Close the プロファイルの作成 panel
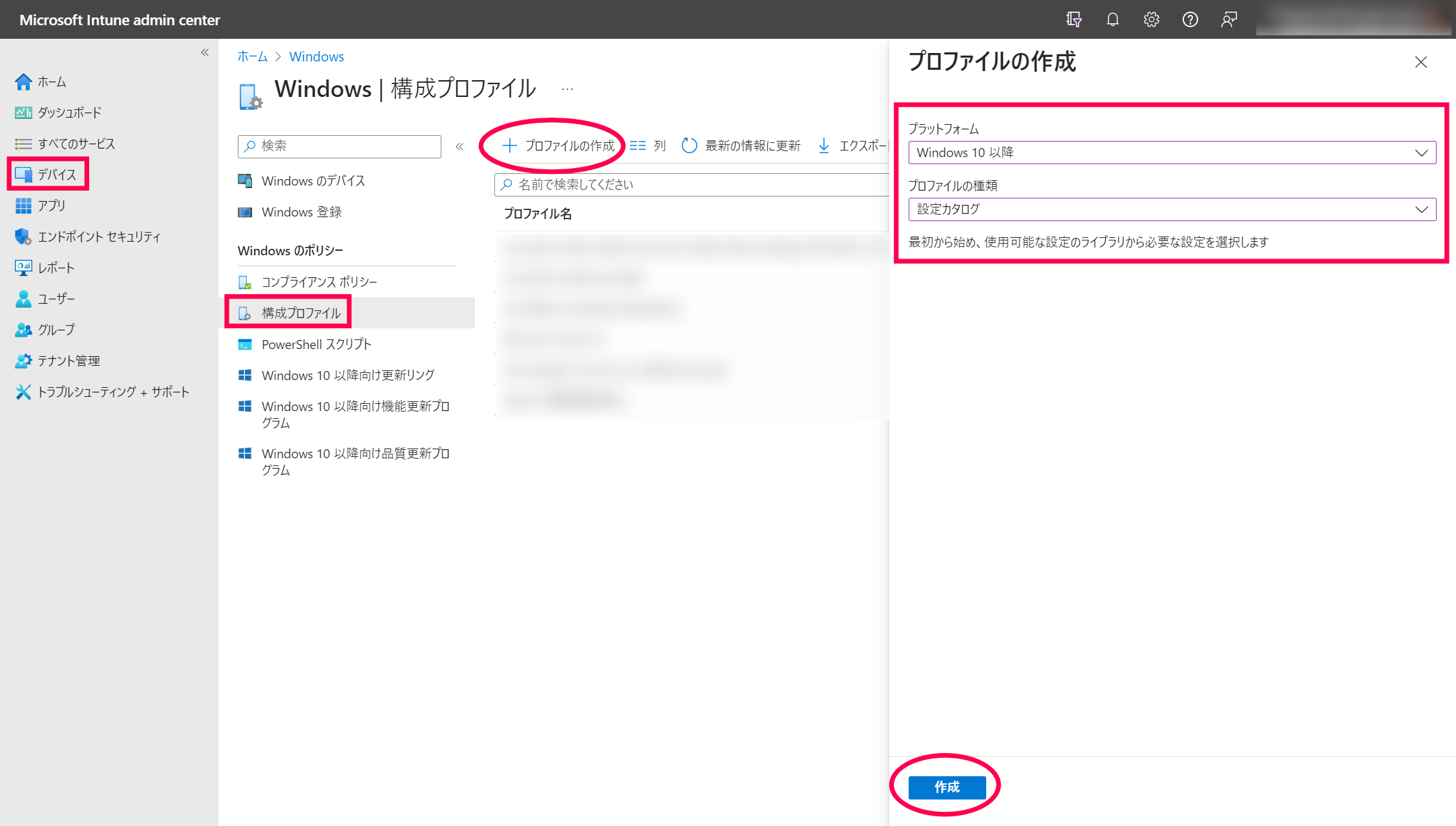This screenshot has height=826, width=1456. (1420, 62)
